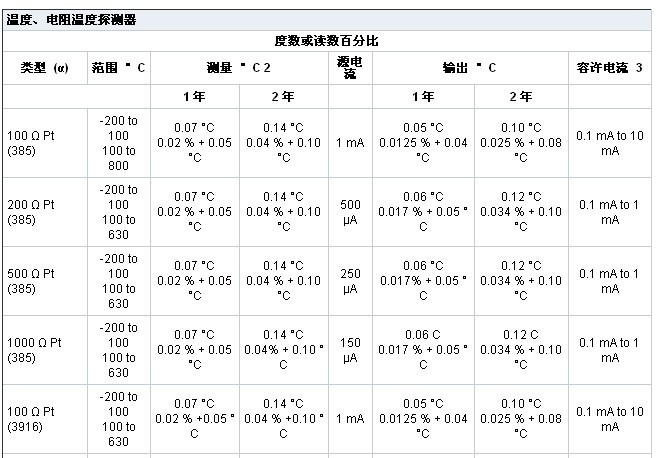Select 1-year measurement cell of 500 Ω Pt row
The image size is (656, 458).
[195, 281]
